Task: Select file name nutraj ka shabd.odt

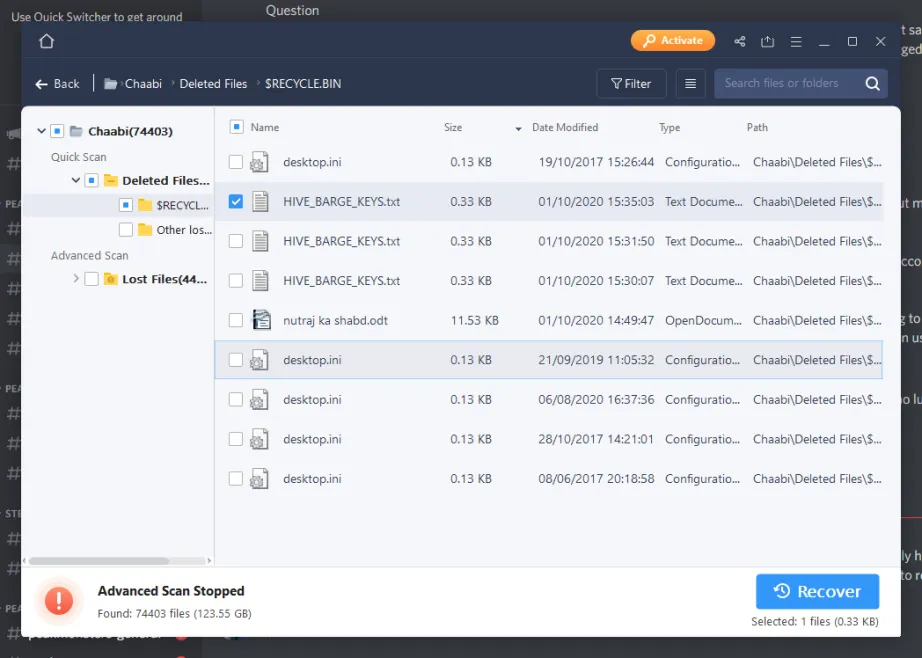Action: coord(335,320)
